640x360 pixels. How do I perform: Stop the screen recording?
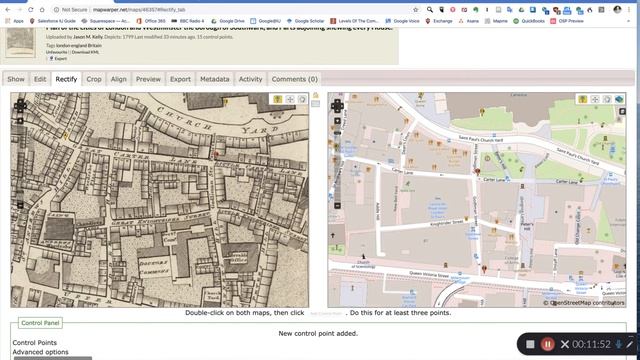tap(530, 344)
